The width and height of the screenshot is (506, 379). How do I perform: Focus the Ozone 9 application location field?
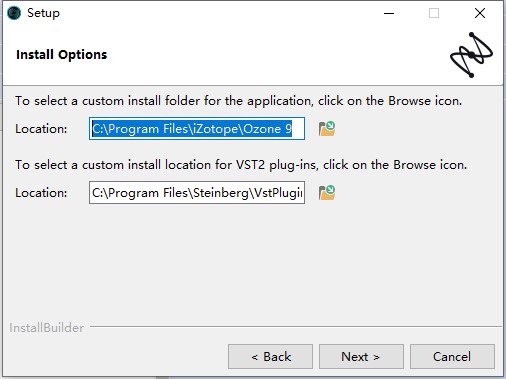[x=197, y=129]
